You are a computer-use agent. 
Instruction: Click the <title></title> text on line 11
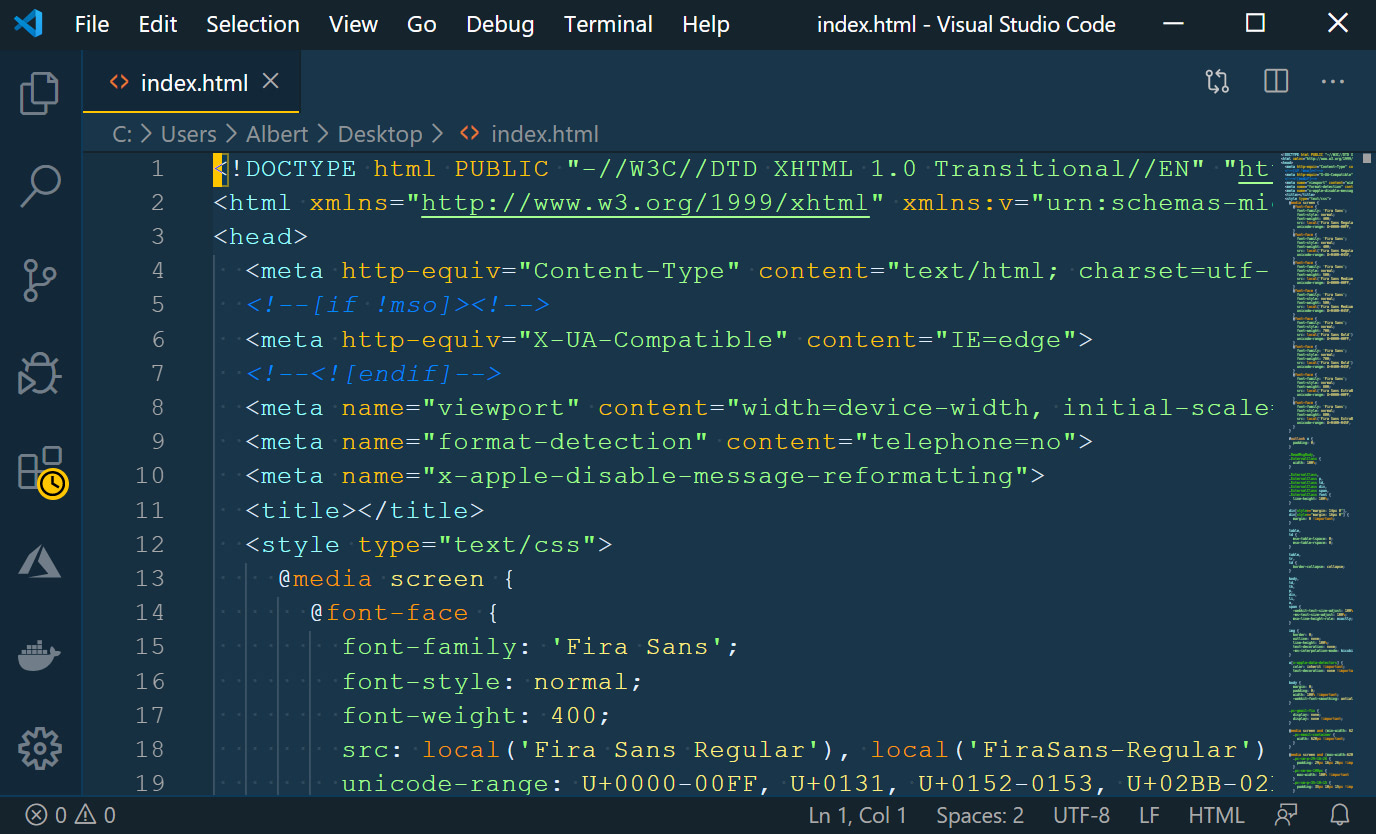pyautogui.click(x=365, y=511)
